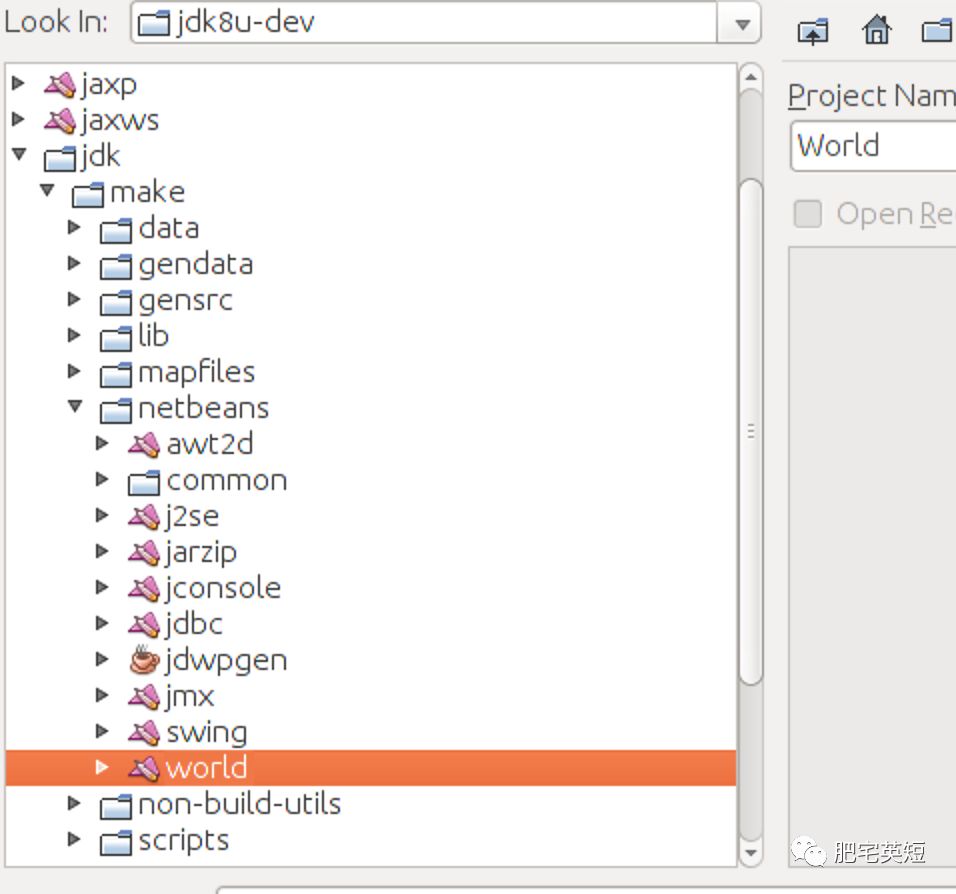The width and height of the screenshot is (956, 894).
Task: Click the mapfiles folder icon
Action: [116, 374]
